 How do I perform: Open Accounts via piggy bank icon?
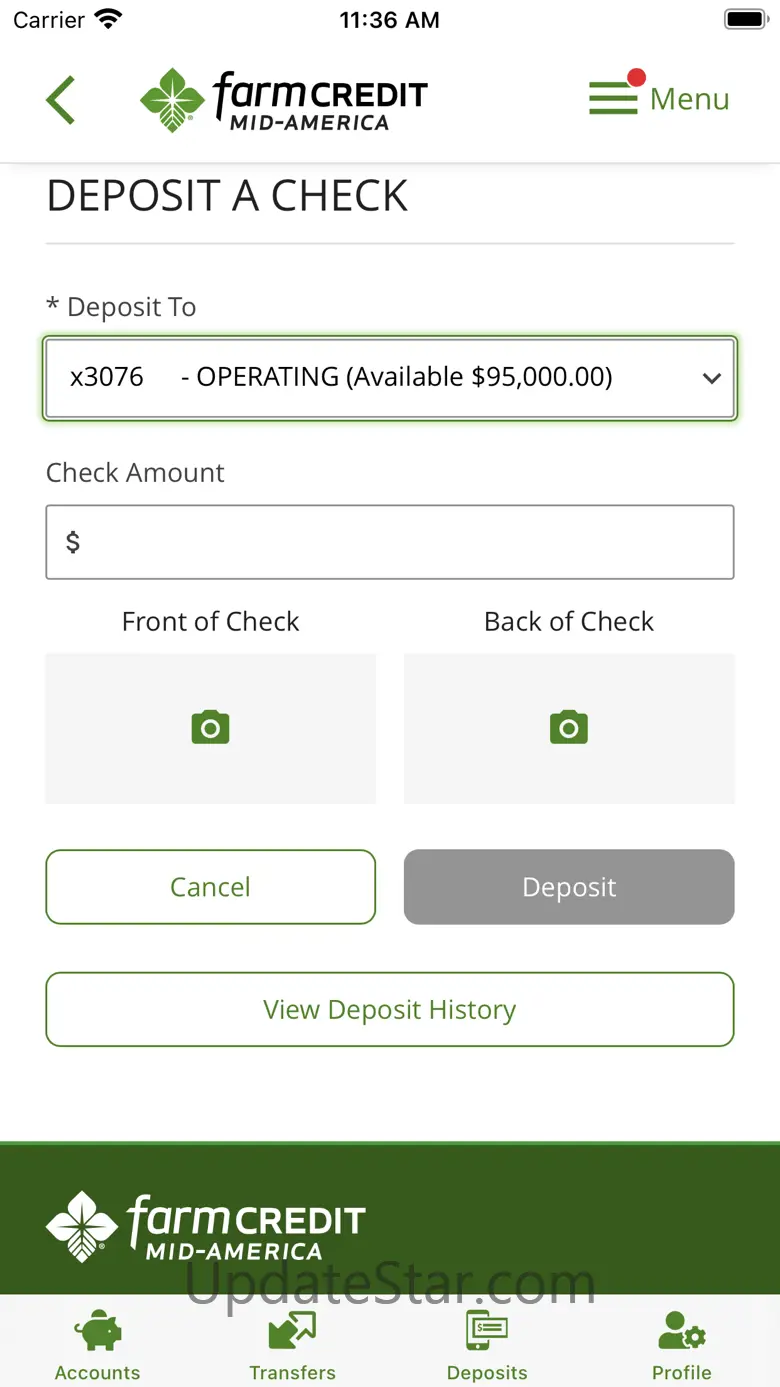[98, 1332]
